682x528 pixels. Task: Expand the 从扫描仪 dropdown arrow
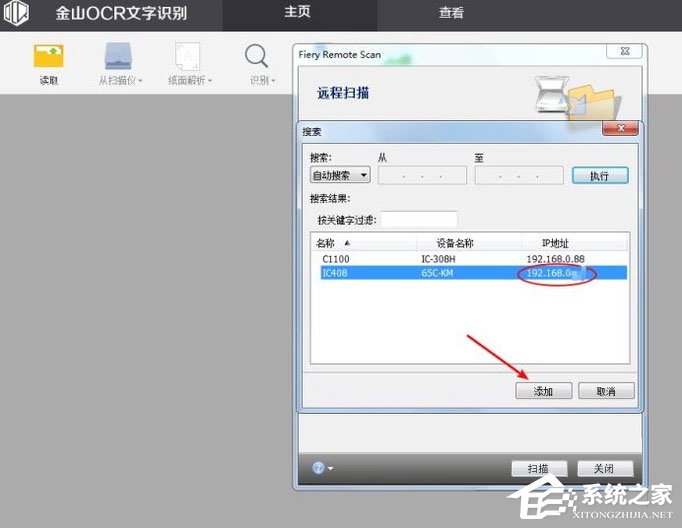(x=141, y=80)
